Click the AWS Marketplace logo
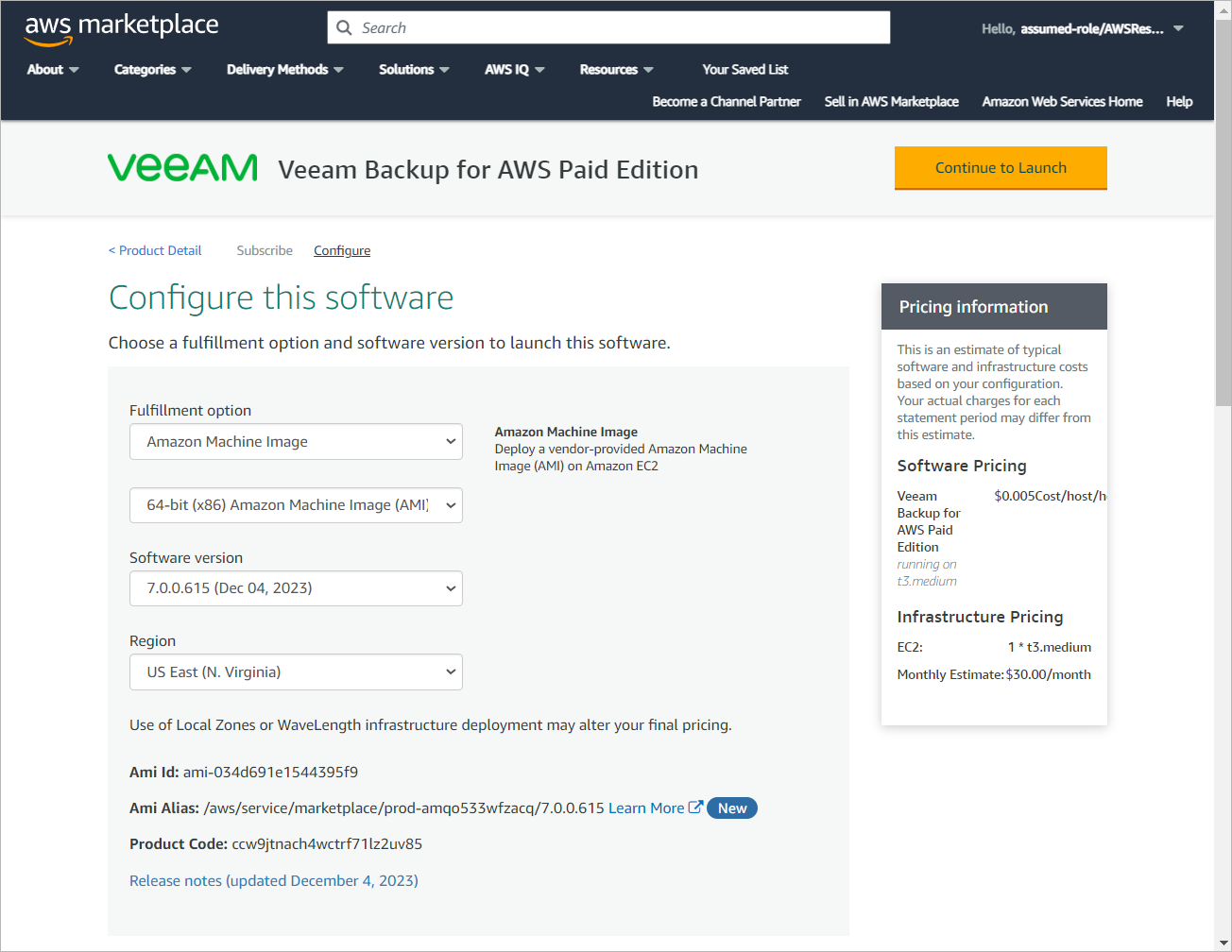Screen dimensions: 1232x952 click(122, 28)
